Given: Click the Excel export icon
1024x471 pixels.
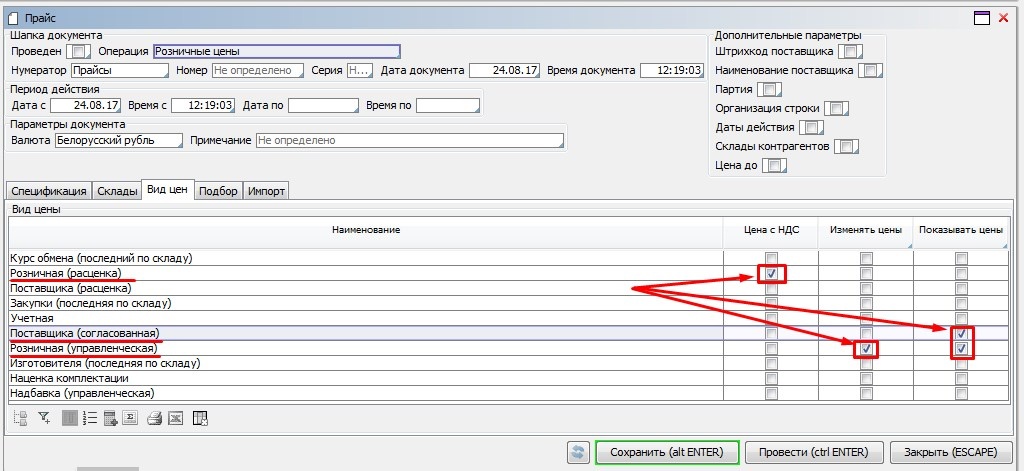Looking at the screenshot, I should click(176, 419).
